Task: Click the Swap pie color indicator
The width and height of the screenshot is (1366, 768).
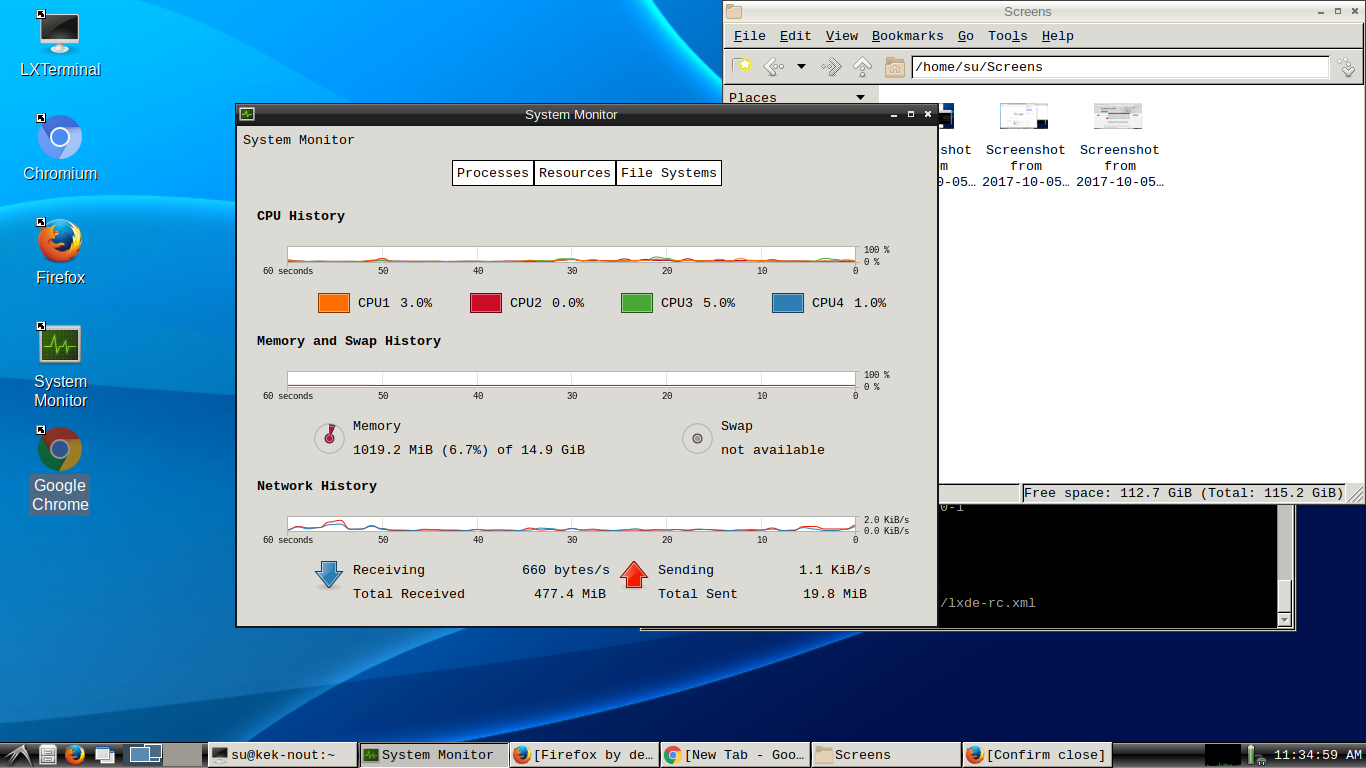Action: 698,438
